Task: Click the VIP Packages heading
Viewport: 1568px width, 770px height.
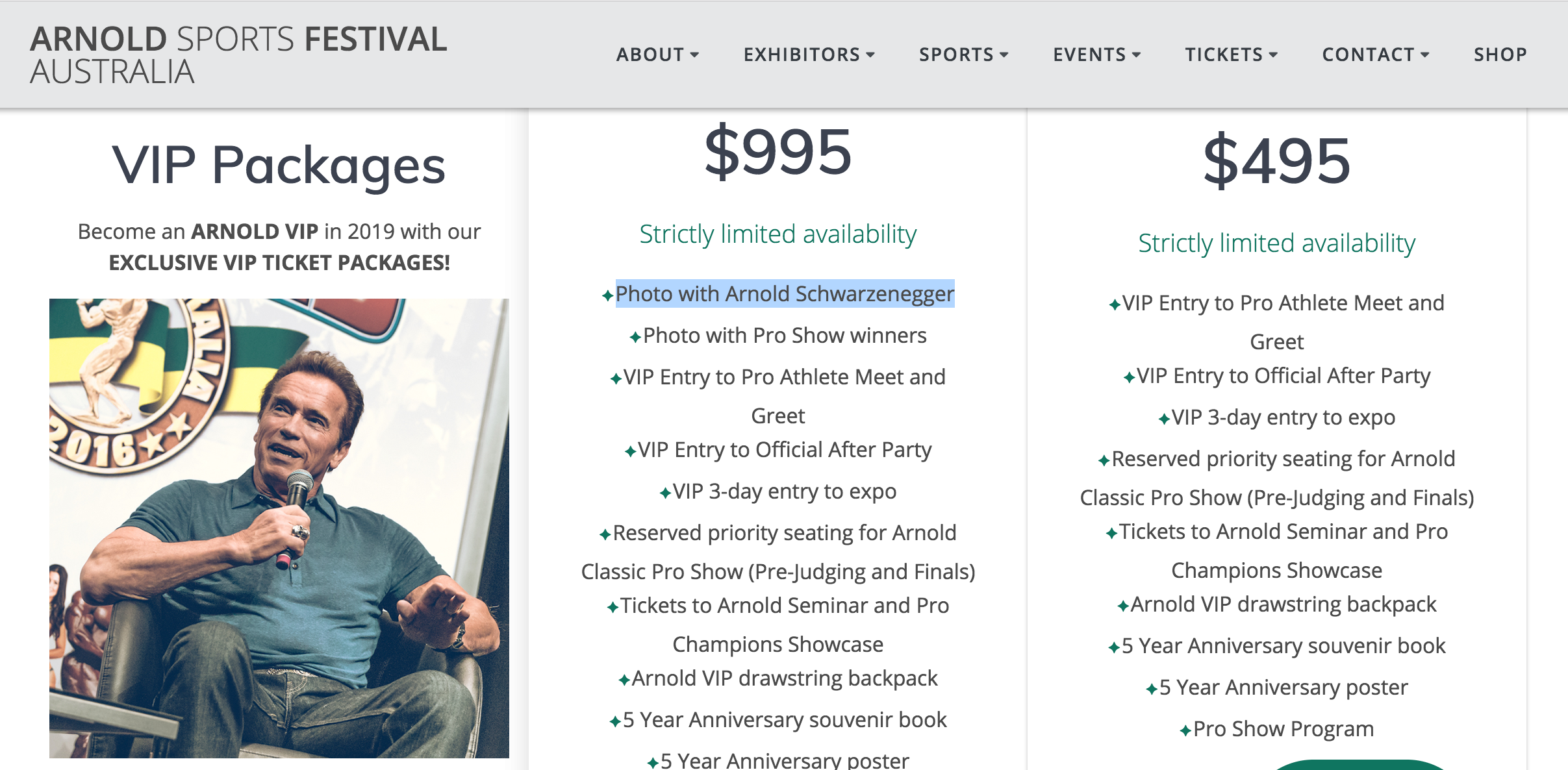Action: 279,165
